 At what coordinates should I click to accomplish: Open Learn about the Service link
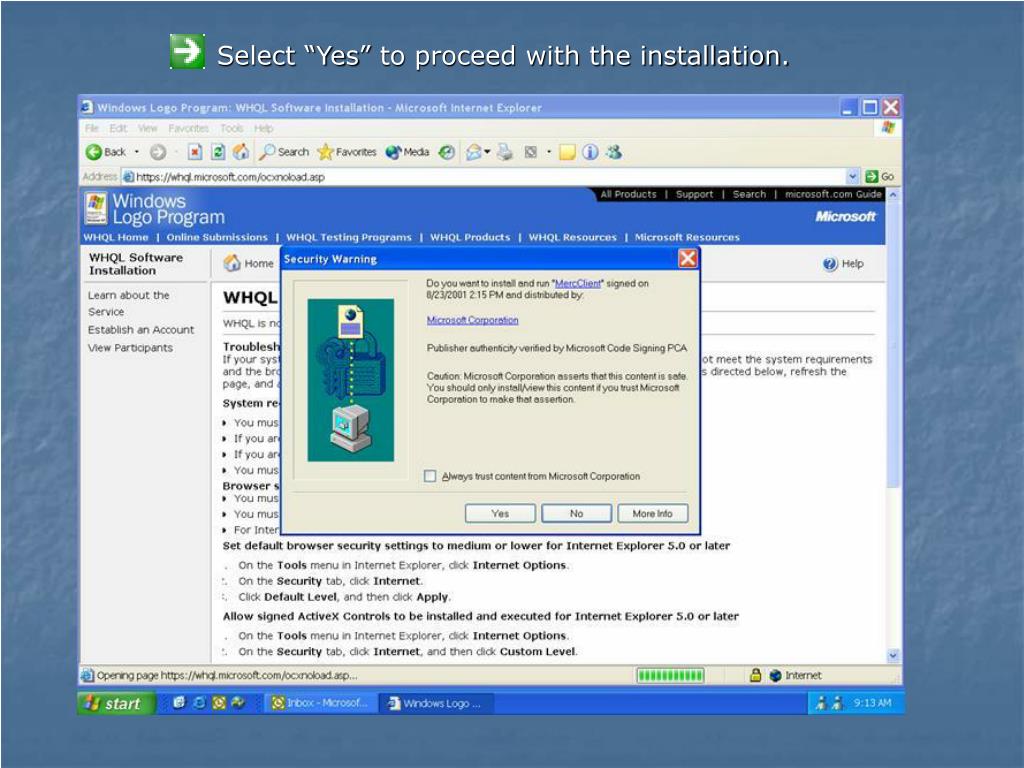click(129, 303)
